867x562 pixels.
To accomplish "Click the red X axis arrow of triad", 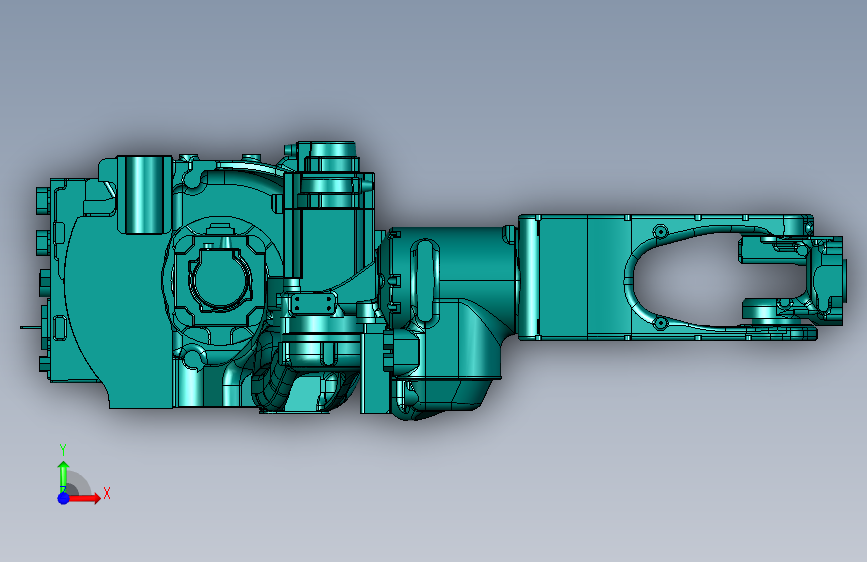I will pos(84,498).
